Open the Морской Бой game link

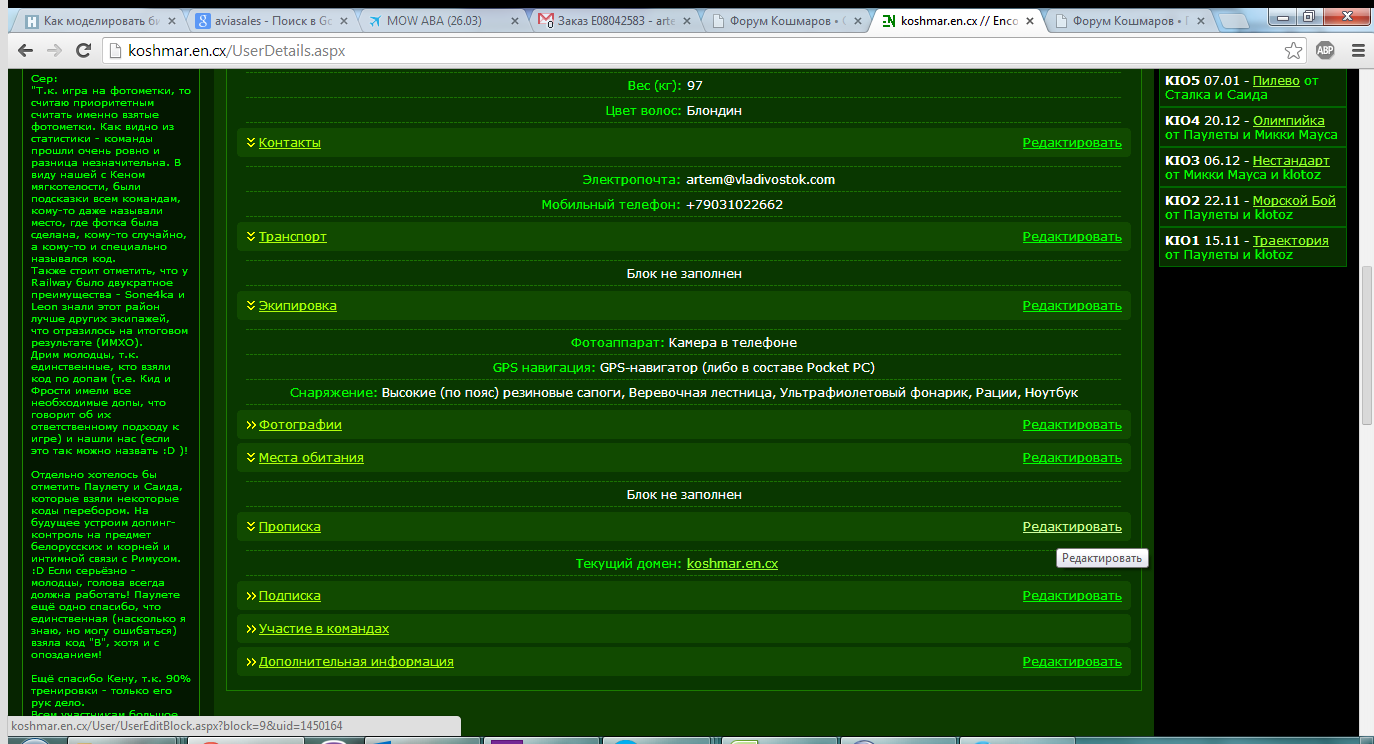pyautogui.click(x=1293, y=201)
